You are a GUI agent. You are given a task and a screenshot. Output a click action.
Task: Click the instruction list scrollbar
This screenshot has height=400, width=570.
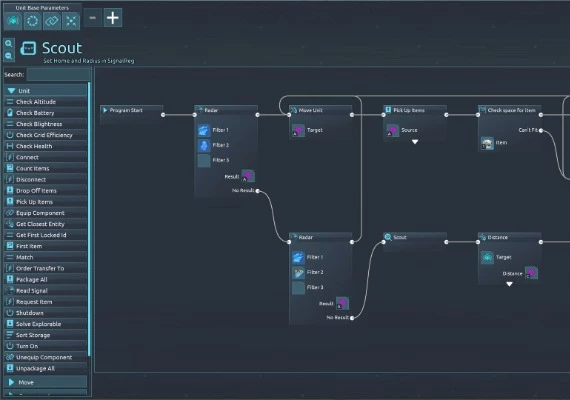pyautogui.click(x=89, y=219)
